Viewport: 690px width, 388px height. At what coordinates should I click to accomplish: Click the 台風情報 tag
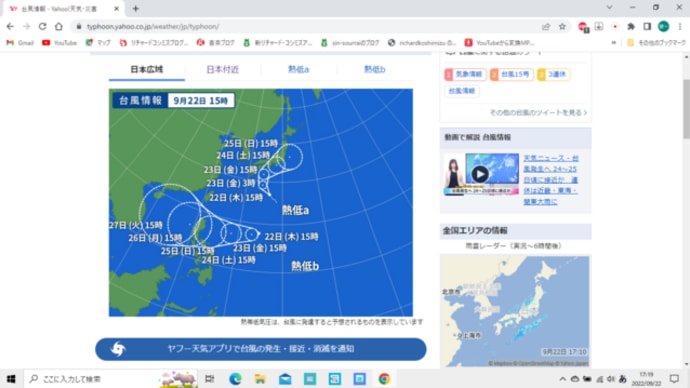[462, 91]
